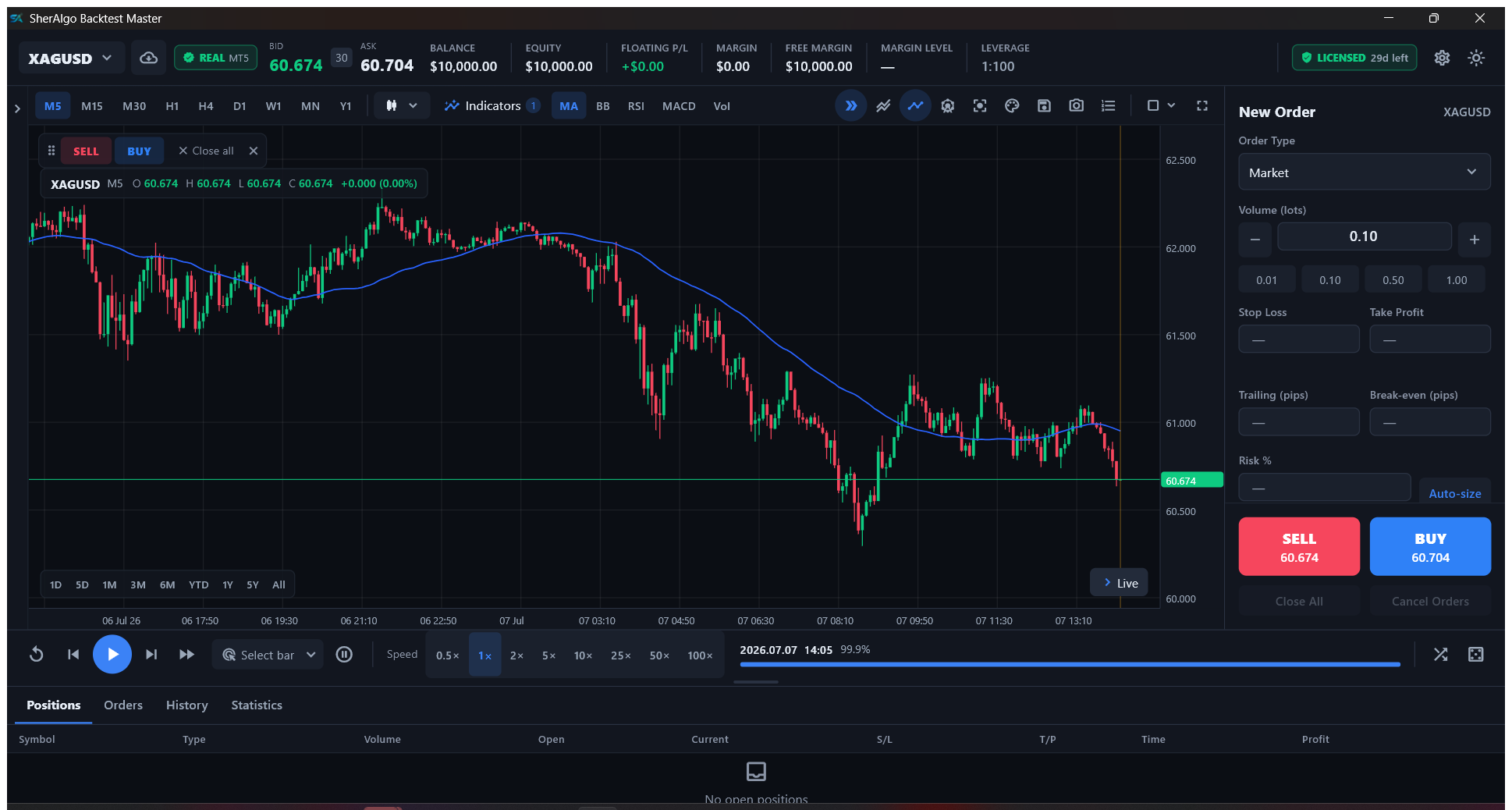Click the big BUY 60.704 button
This screenshot has height=810, width=1512.
pos(1430,547)
